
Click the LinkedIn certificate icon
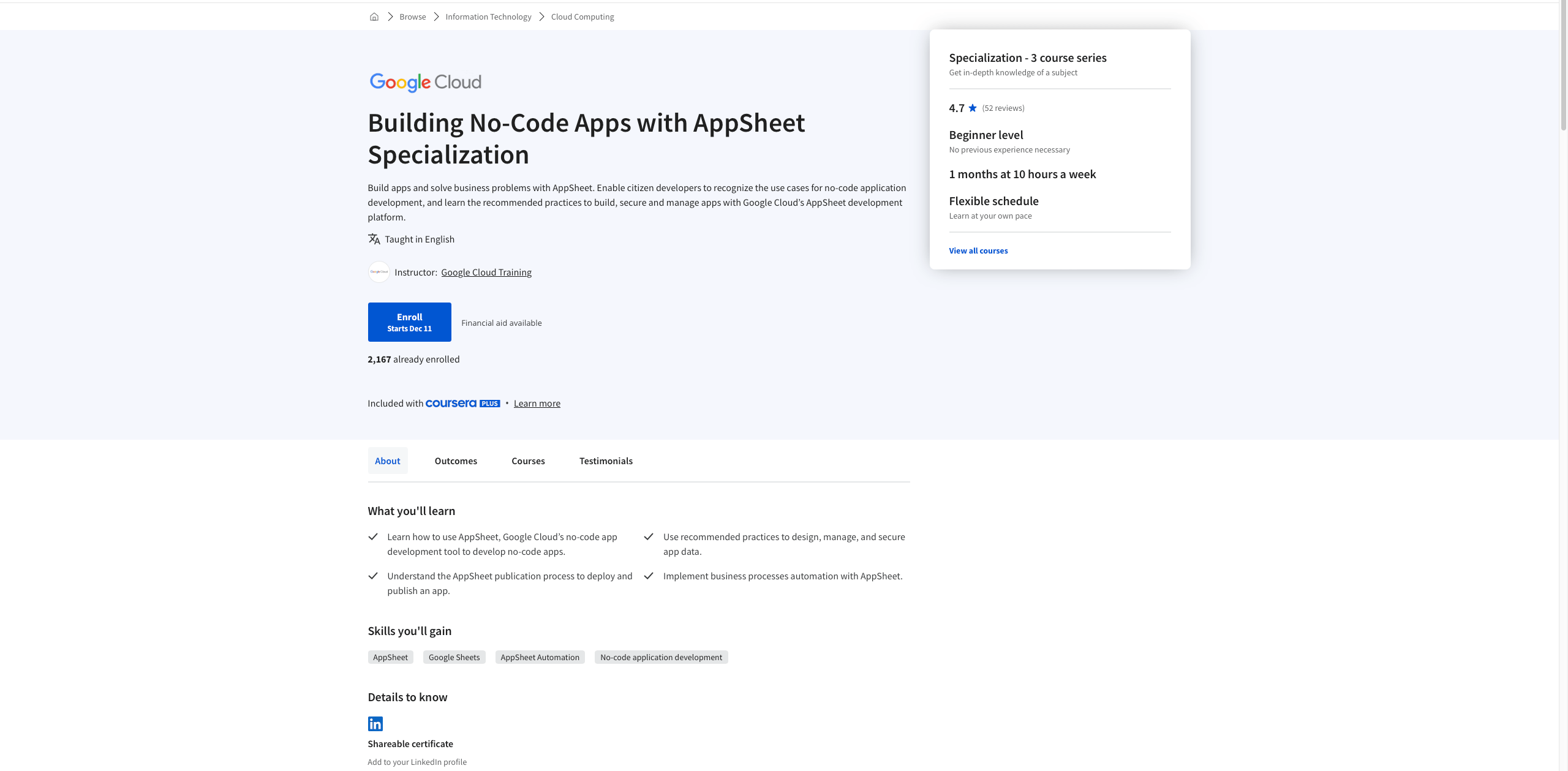pyautogui.click(x=375, y=724)
